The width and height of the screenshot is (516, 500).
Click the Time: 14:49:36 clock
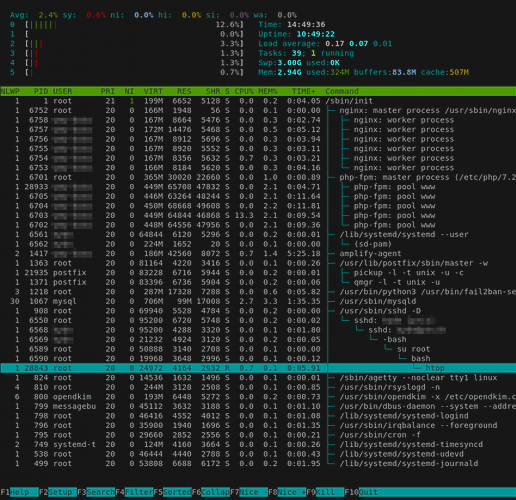tap(292, 25)
